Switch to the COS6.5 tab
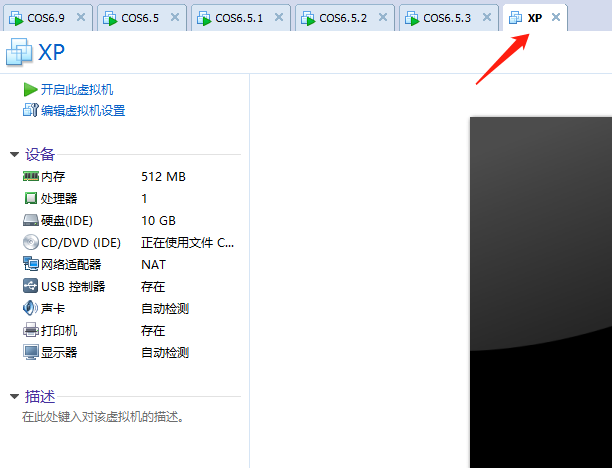Screen dimensions: 612x468 pos(140,18)
